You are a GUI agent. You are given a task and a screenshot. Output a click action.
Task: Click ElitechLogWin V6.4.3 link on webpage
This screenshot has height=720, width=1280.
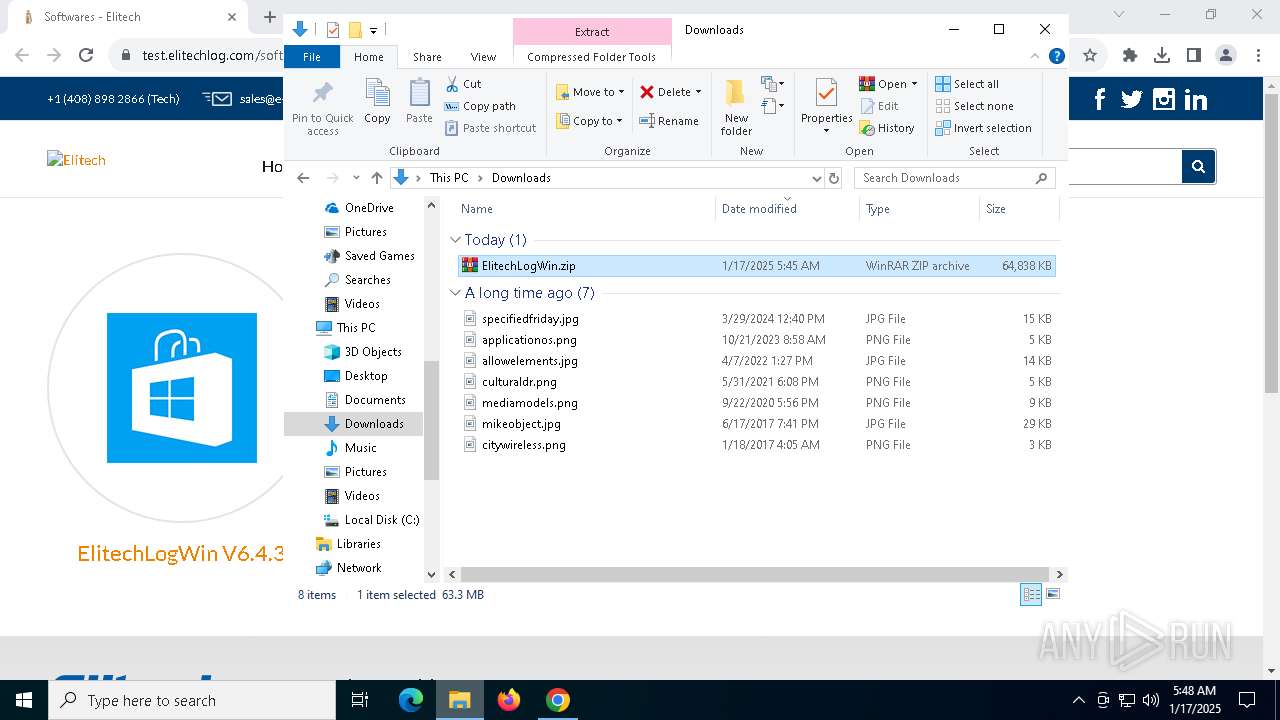click(x=181, y=553)
